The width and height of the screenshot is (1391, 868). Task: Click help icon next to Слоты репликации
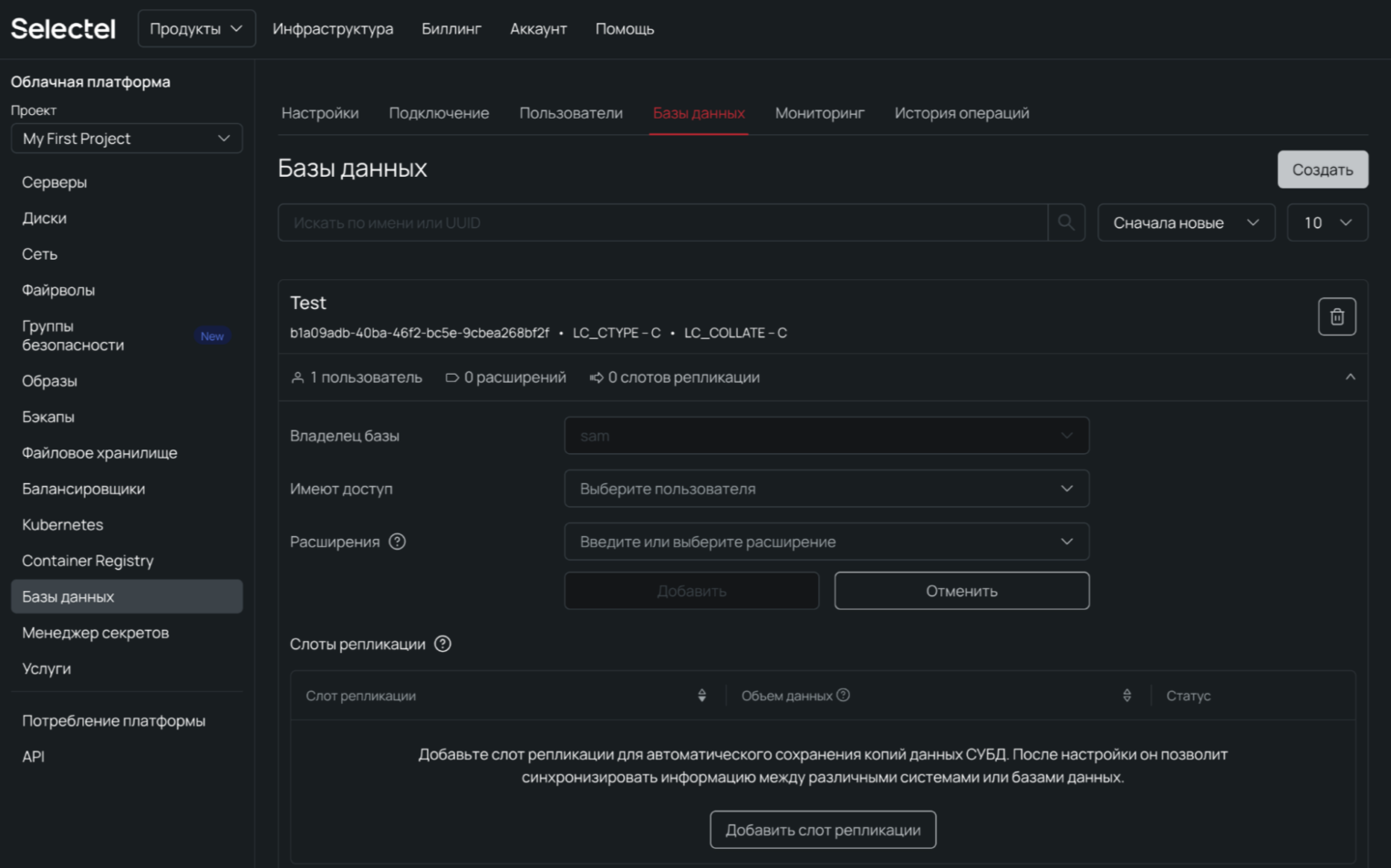[x=442, y=644]
